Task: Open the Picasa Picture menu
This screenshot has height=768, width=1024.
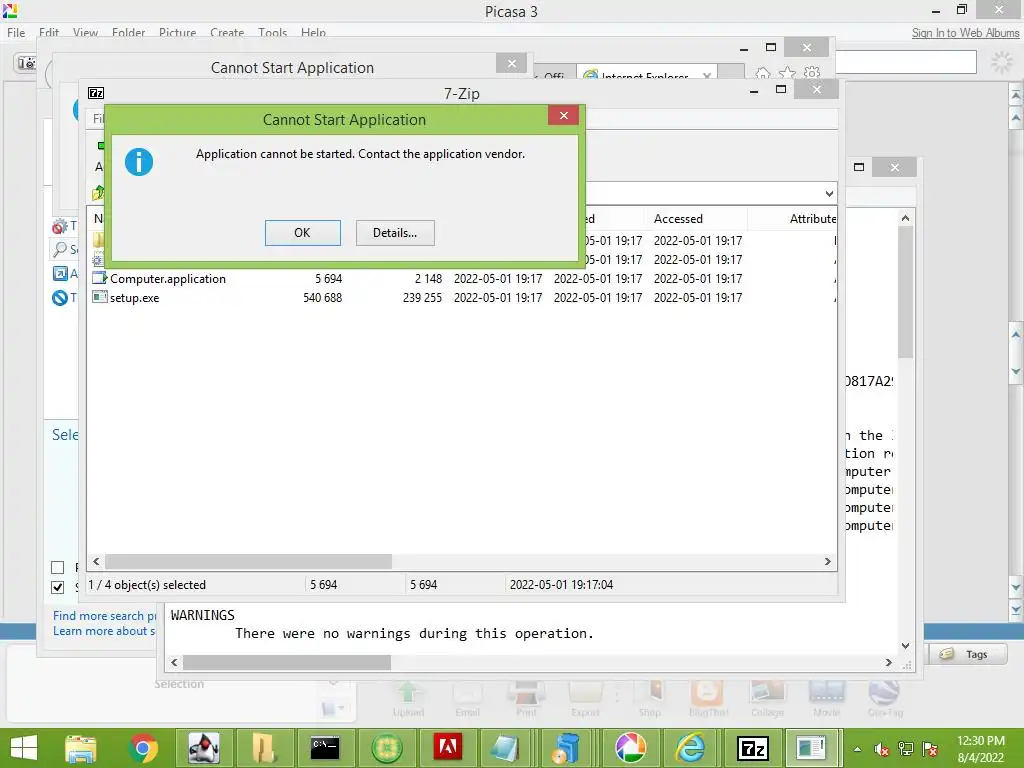Action: tap(178, 33)
